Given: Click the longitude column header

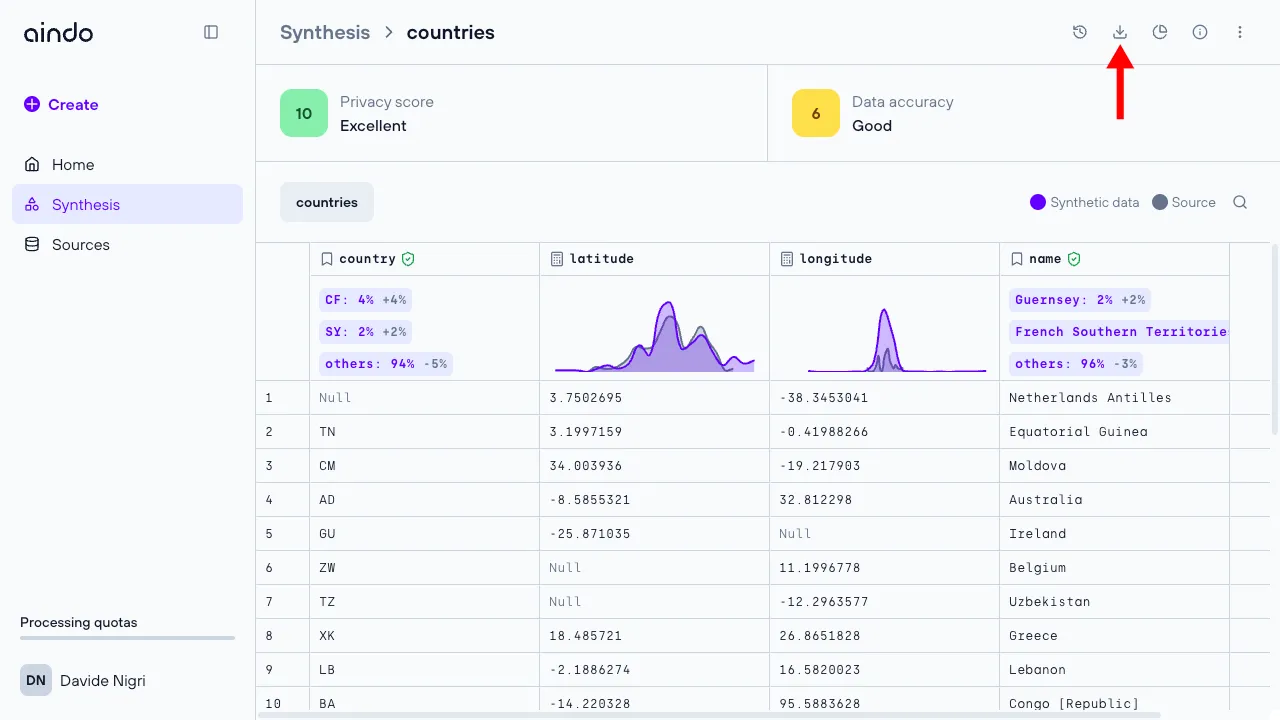Looking at the screenshot, I should (884, 259).
